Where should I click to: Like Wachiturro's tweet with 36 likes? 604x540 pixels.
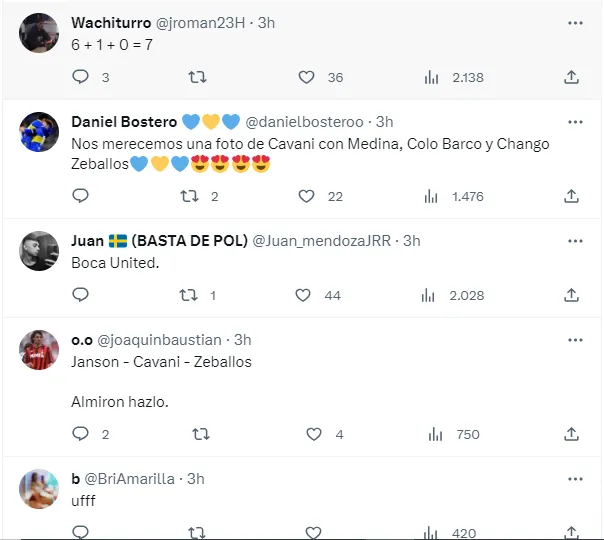305,77
